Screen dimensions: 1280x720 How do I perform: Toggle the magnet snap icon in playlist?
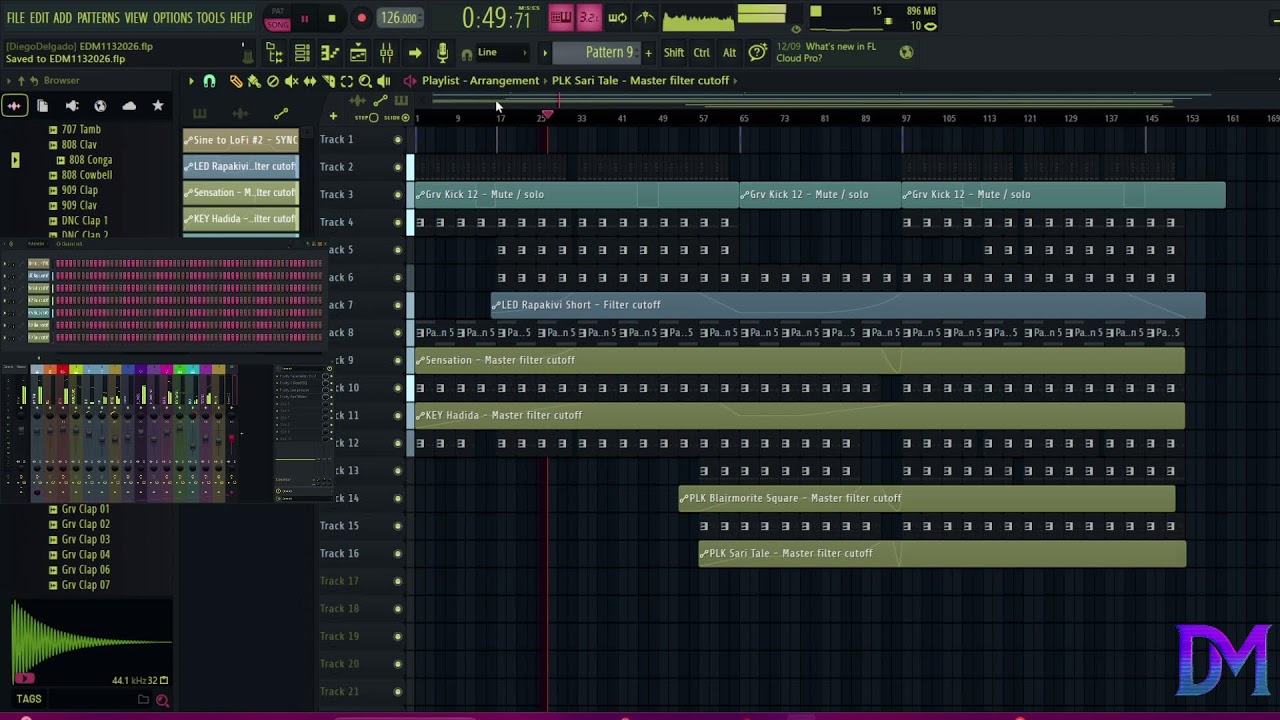coord(209,81)
